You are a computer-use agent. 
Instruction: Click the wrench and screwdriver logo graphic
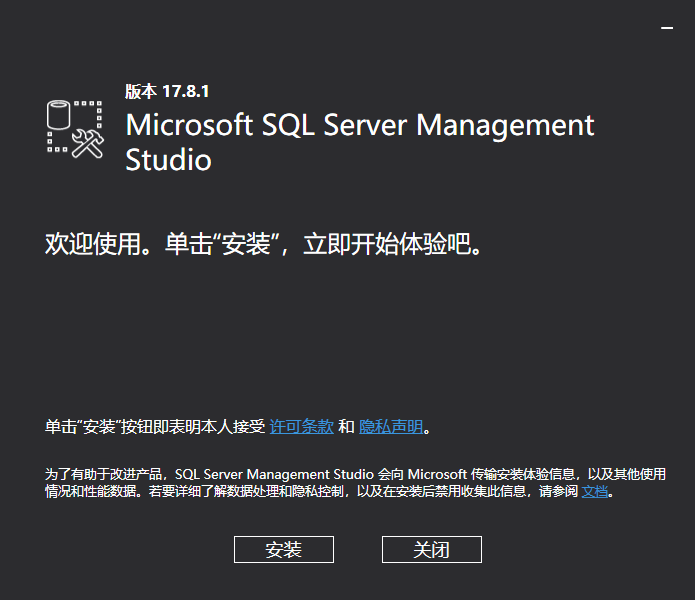pyautogui.click(x=89, y=145)
